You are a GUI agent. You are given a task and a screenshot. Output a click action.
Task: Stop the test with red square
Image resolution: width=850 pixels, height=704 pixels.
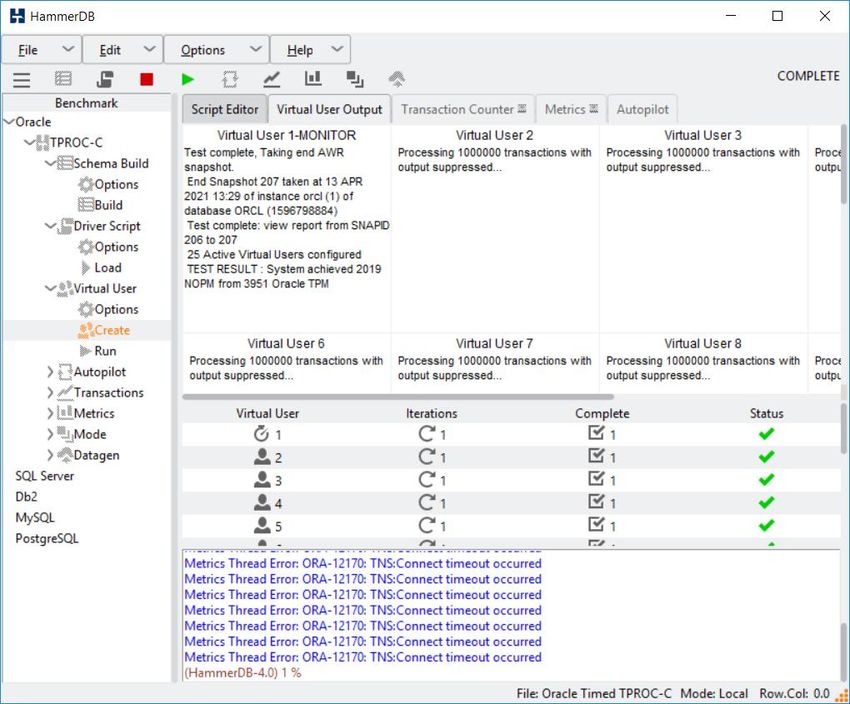click(146, 80)
